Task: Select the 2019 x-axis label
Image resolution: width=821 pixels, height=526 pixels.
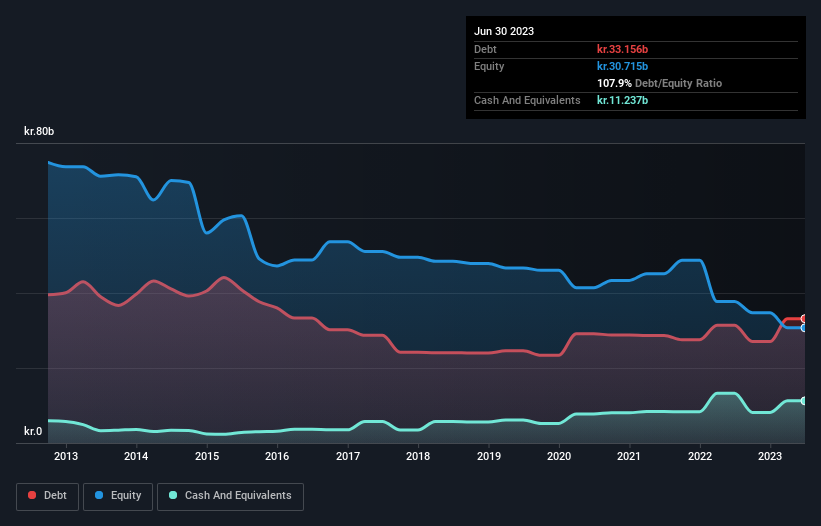Action: (x=489, y=456)
